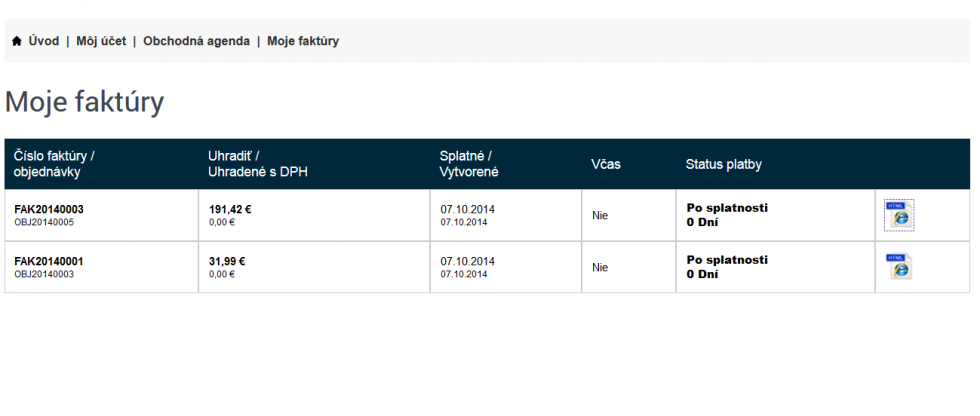Image resolution: width=980 pixels, height=416 pixels.
Task: Click the 191,42 € amount cell
Action: click(230, 209)
